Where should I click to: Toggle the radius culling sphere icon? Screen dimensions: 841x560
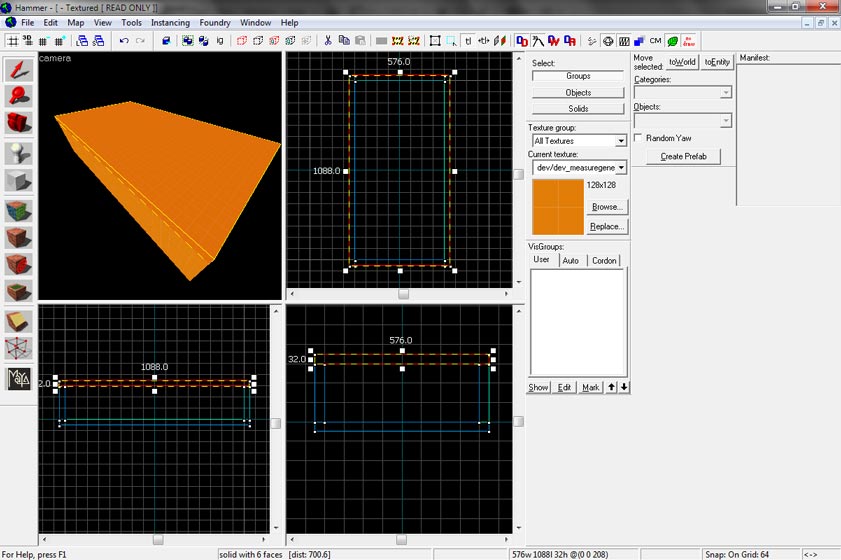point(608,41)
